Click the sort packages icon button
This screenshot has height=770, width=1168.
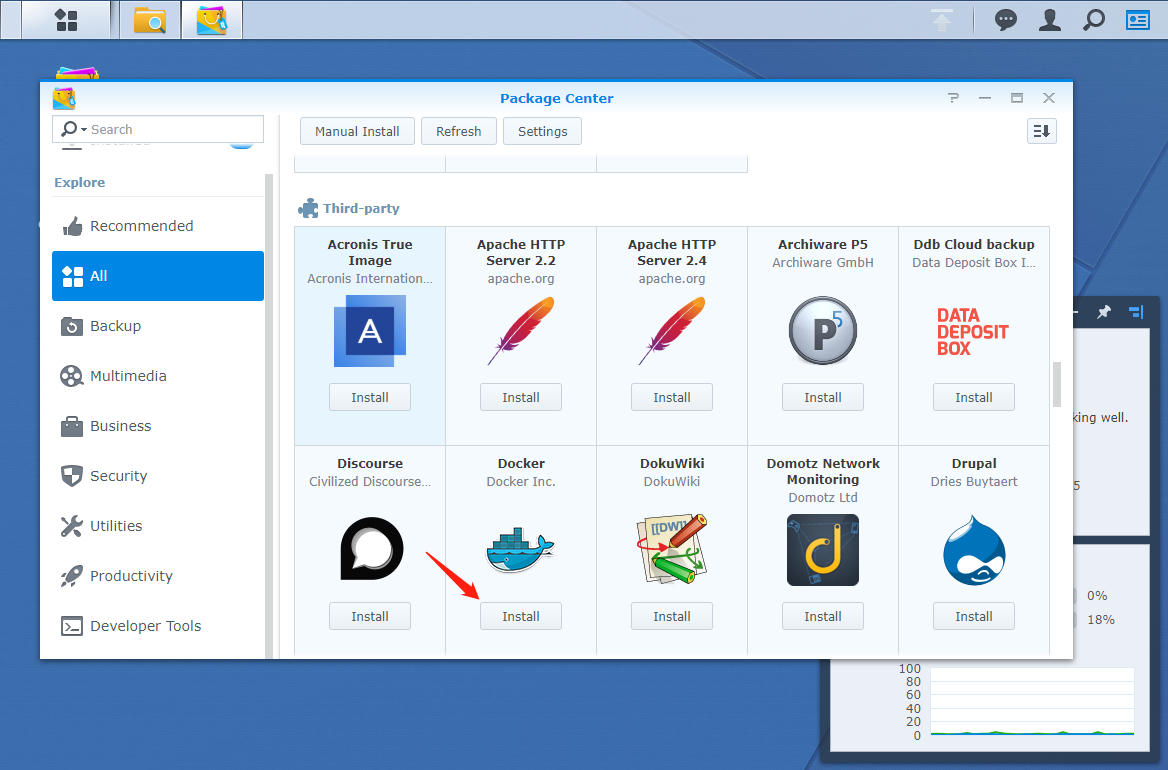(1041, 131)
